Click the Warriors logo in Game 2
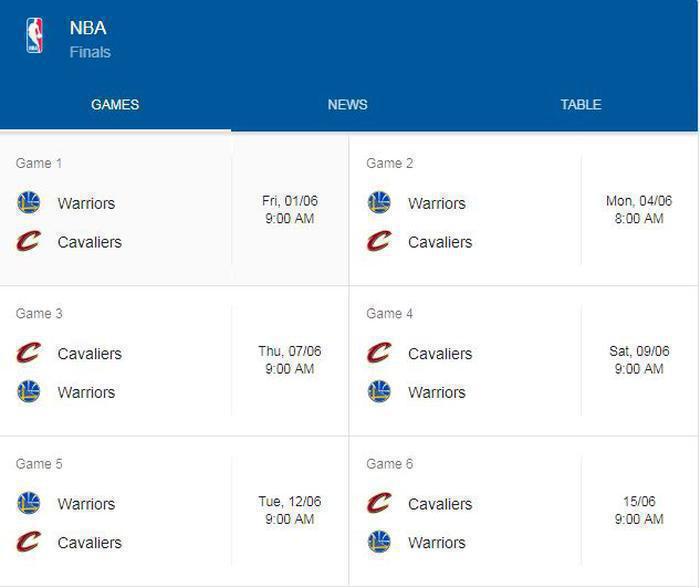The height and width of the screenshot is (588, 700). [x=379, y=203]
